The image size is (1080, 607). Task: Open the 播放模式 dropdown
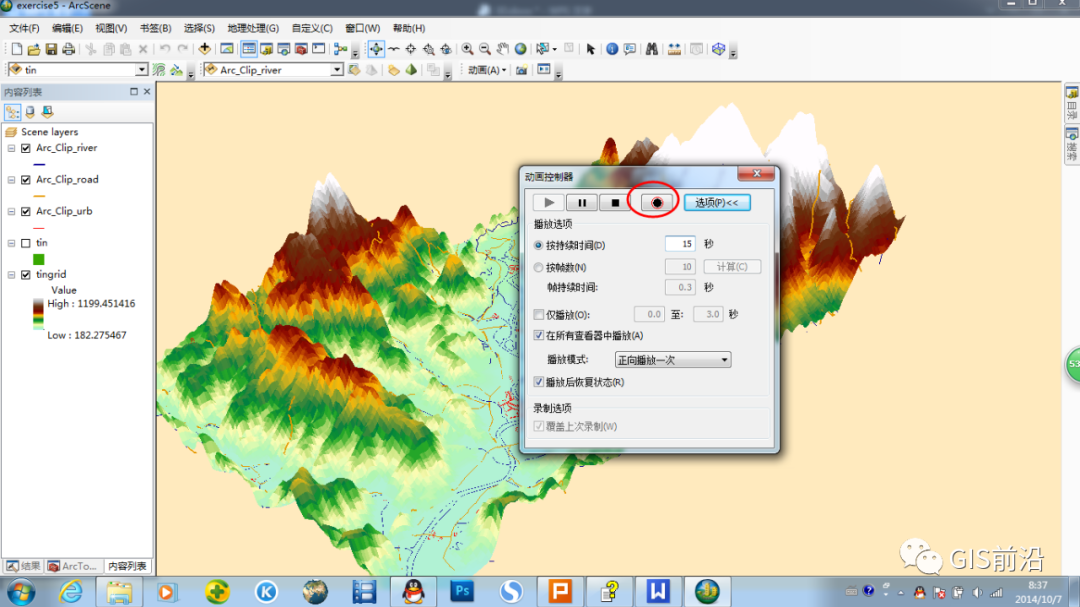(672, 360)
